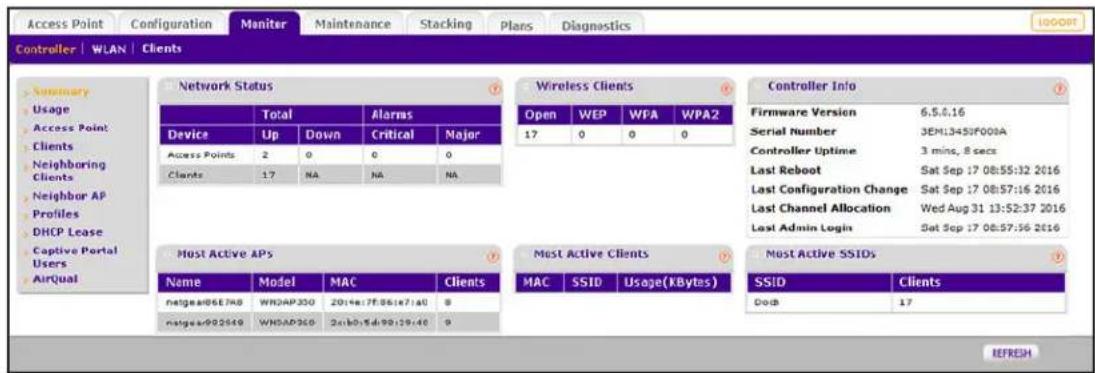Screen dimensions: 1095x373
Task: Click MAC address of the WNDAP360 AP
Action: click(x=378, y=324)
